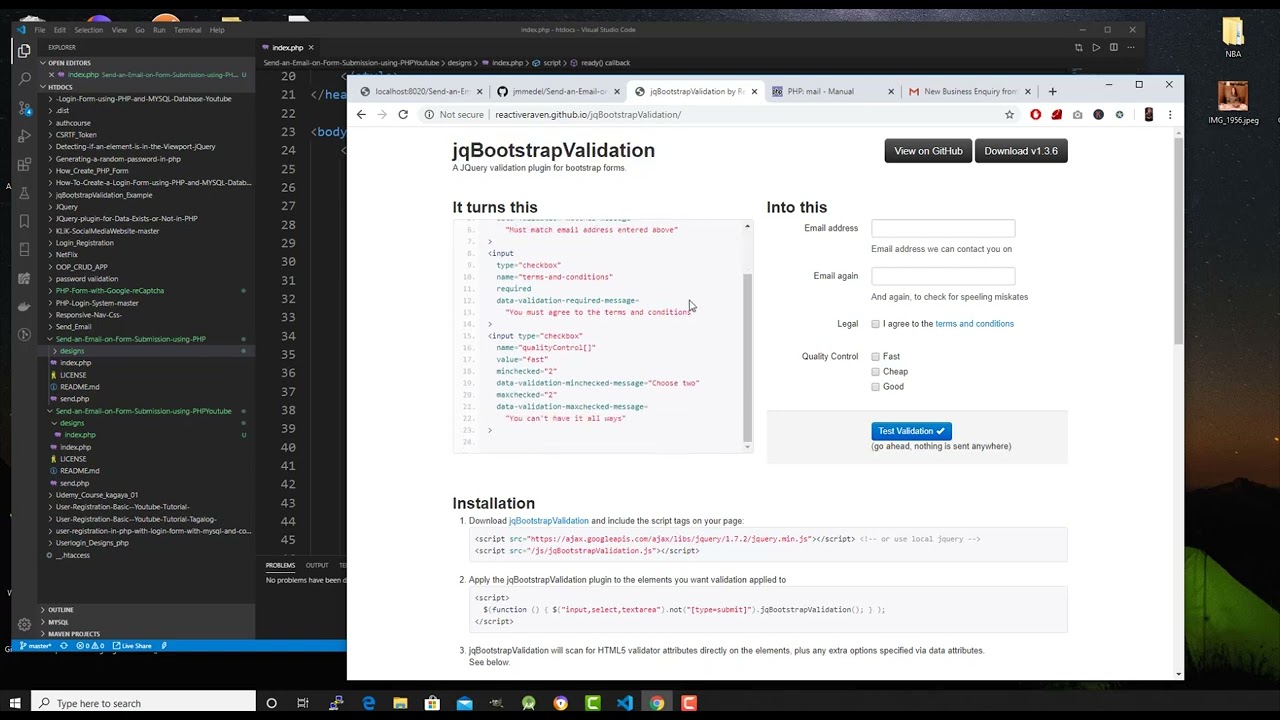The height and width of the screenshot is (720, 1280).
Task: Open the Source Control view in VS Code
Action: click(24, 107)
